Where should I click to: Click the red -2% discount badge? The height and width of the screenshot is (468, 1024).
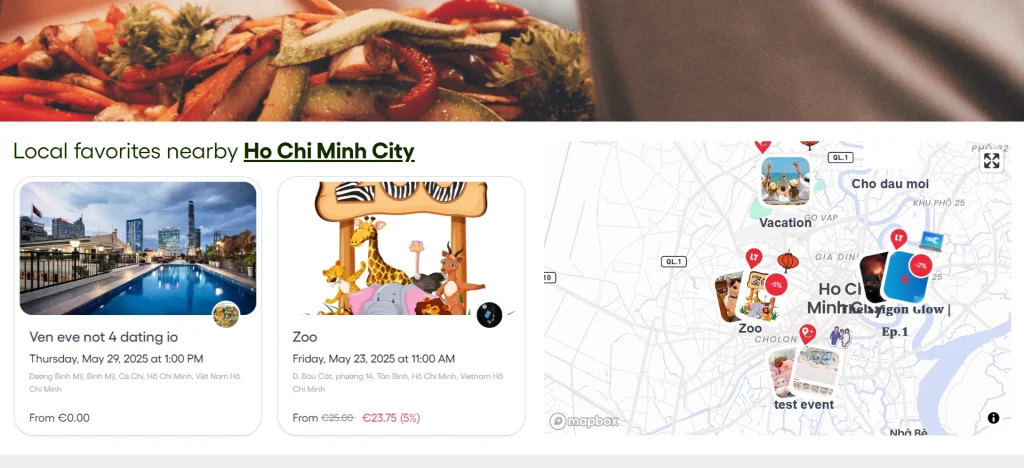[921, 266]
